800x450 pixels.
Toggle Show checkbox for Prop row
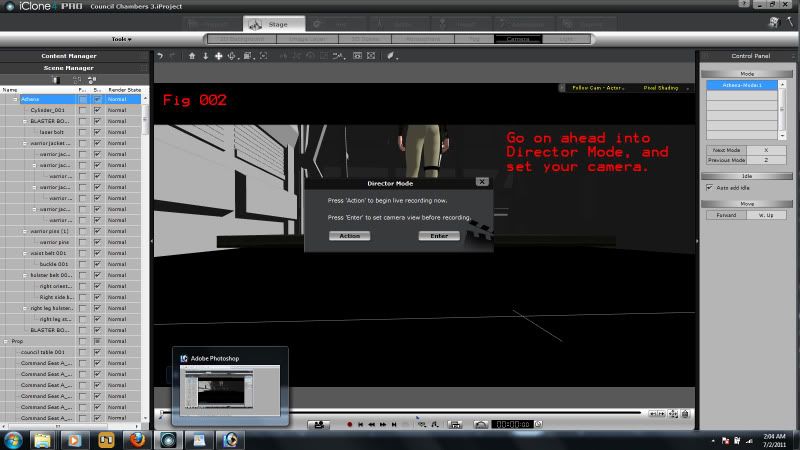[97, 341]
